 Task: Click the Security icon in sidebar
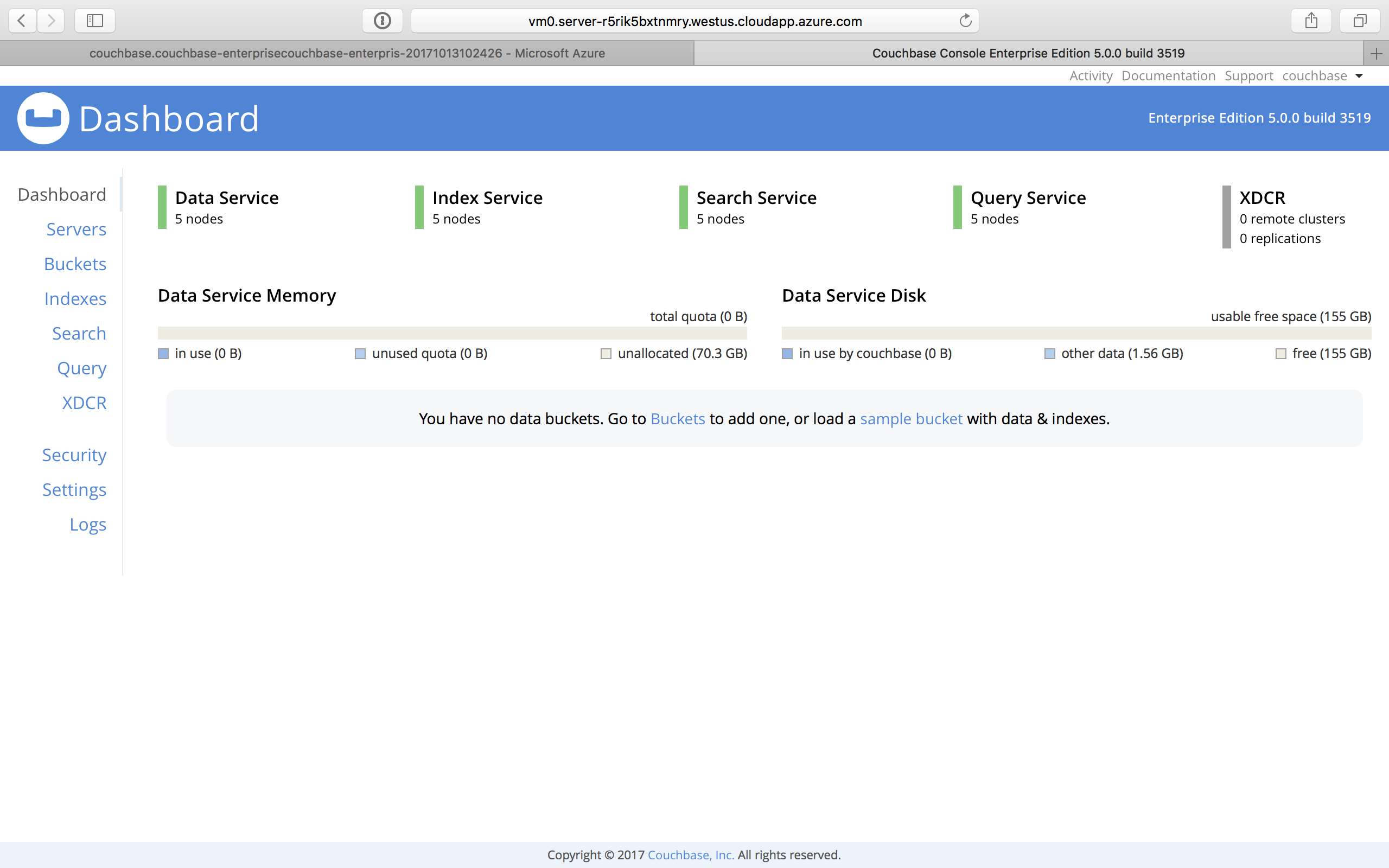74,454
